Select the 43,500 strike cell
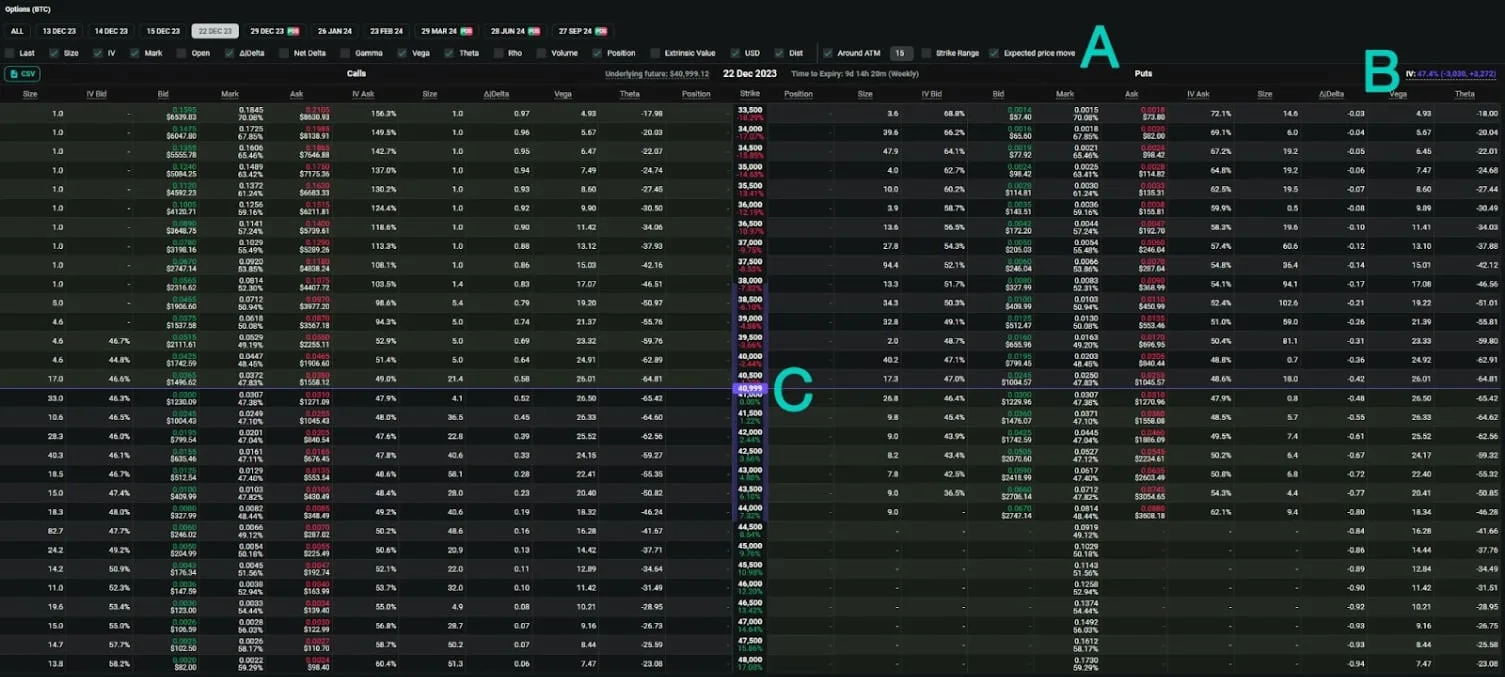This screenshot has height=677, width=1505. (750, 493)
